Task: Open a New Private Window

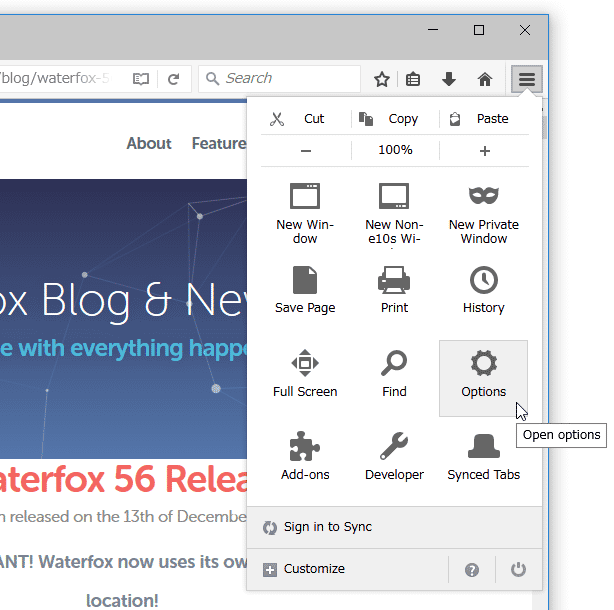Action: coord(484,213)
